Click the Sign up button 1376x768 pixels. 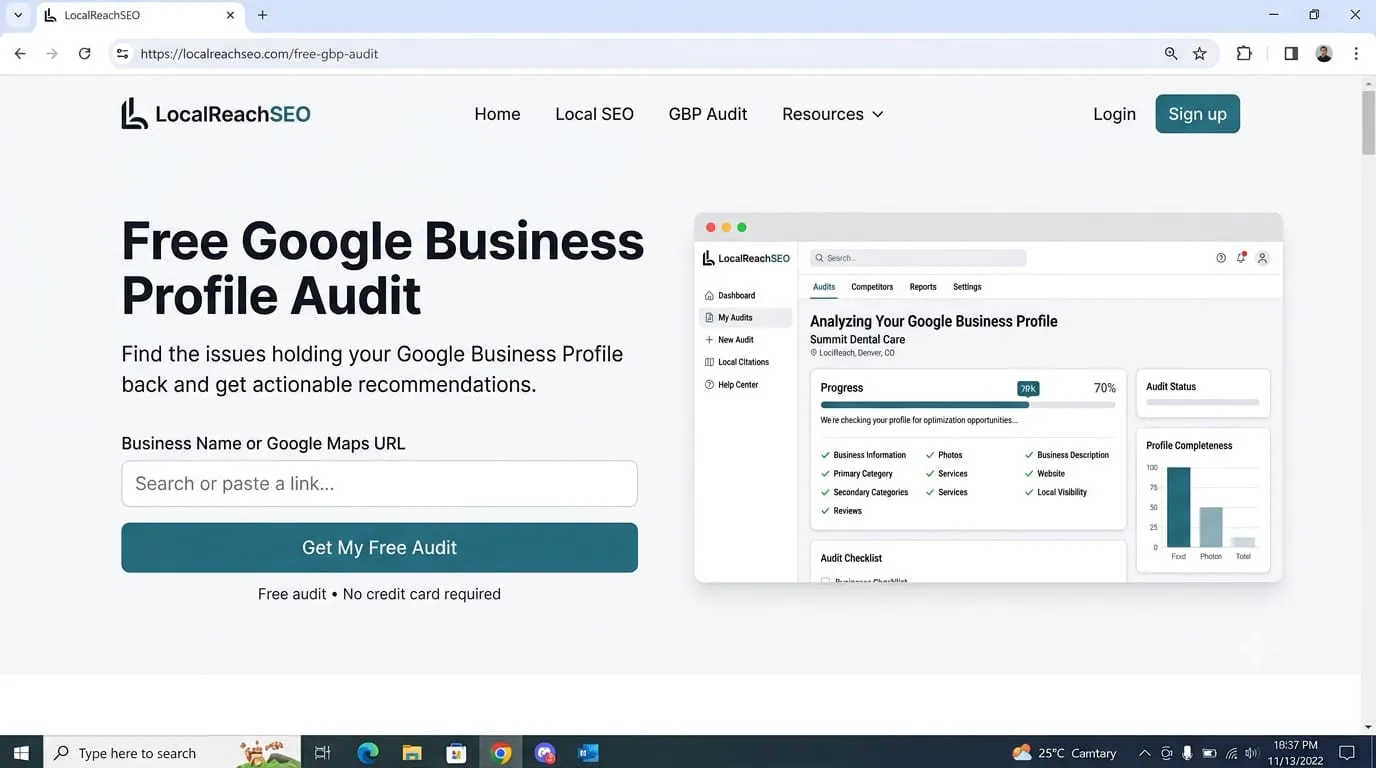click(1197, 114)
